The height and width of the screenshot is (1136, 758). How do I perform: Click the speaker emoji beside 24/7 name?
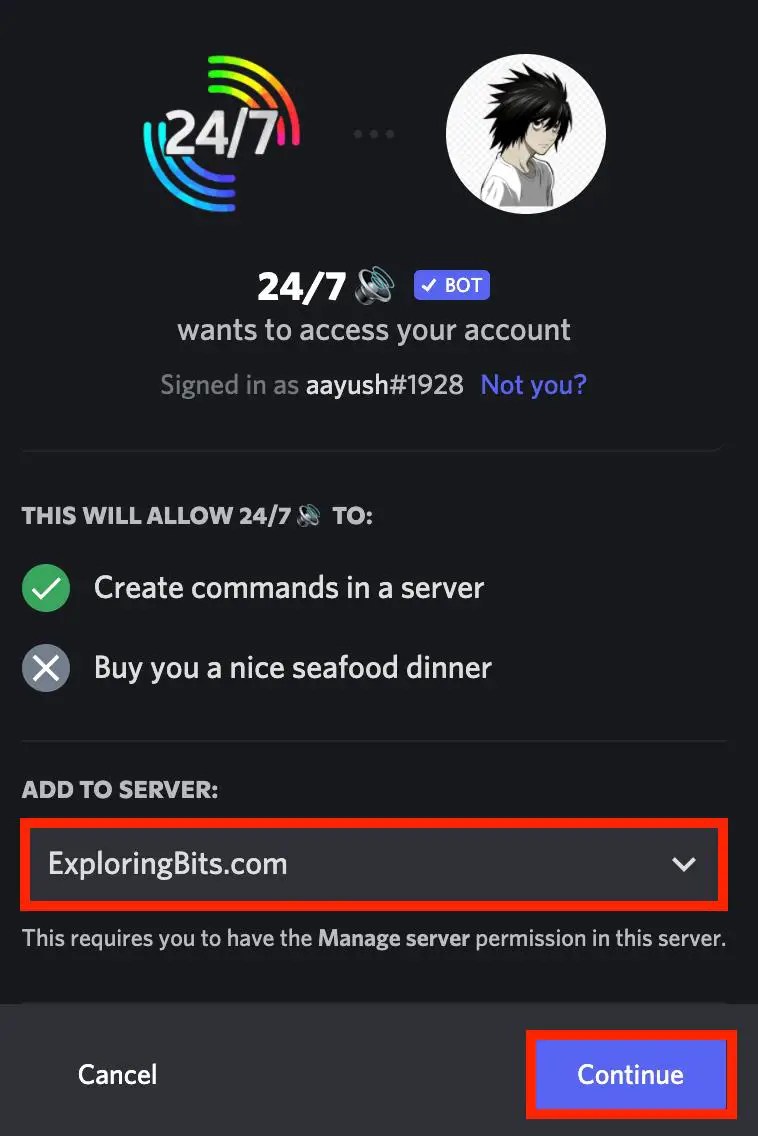click(x=375, y=285)
